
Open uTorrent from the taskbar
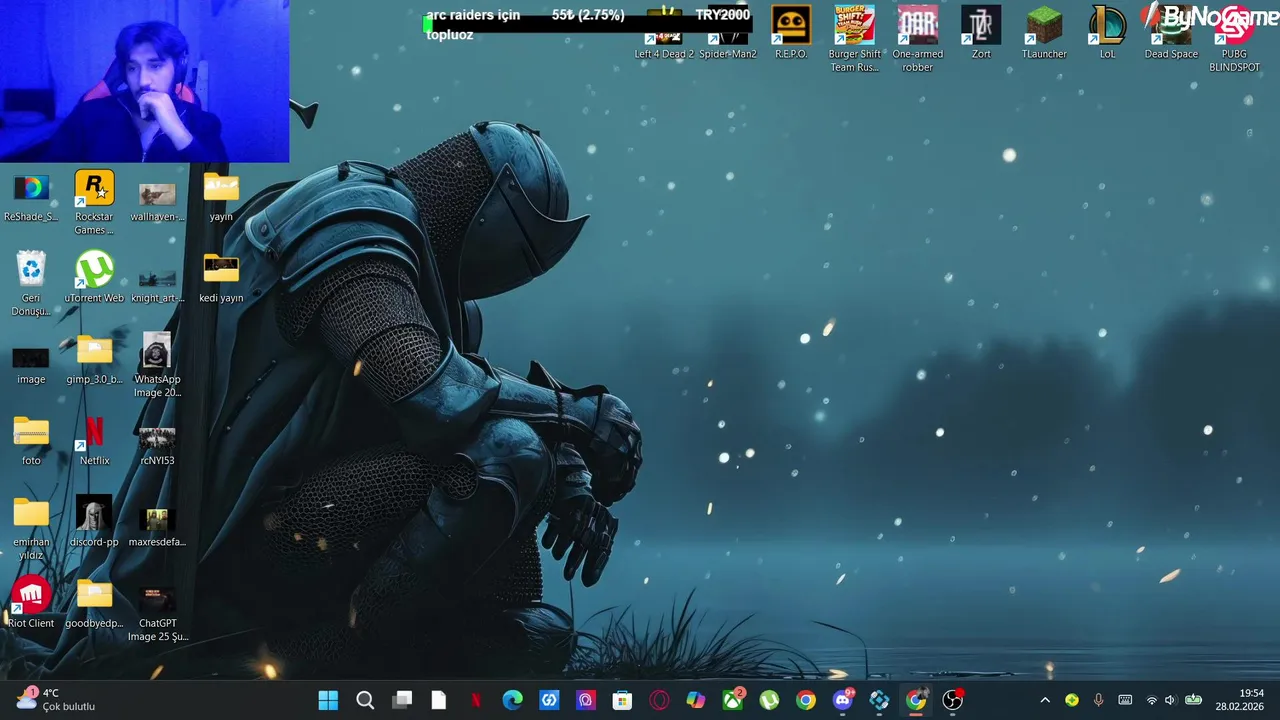click(x=769, y=700)
